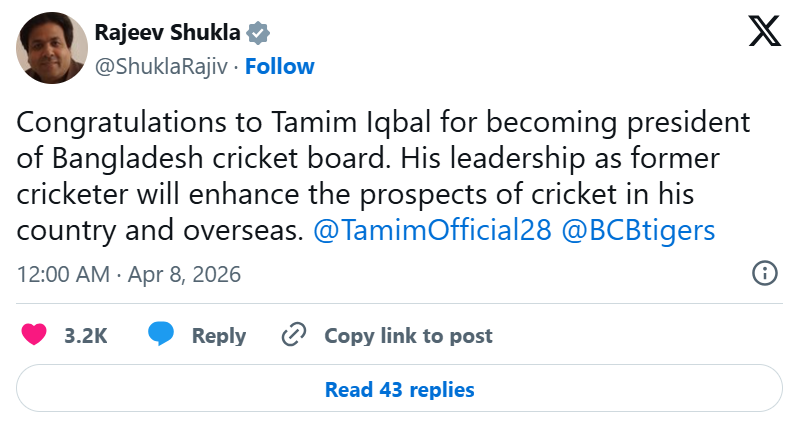Open the tweet info icon

(x=764, y=274)
